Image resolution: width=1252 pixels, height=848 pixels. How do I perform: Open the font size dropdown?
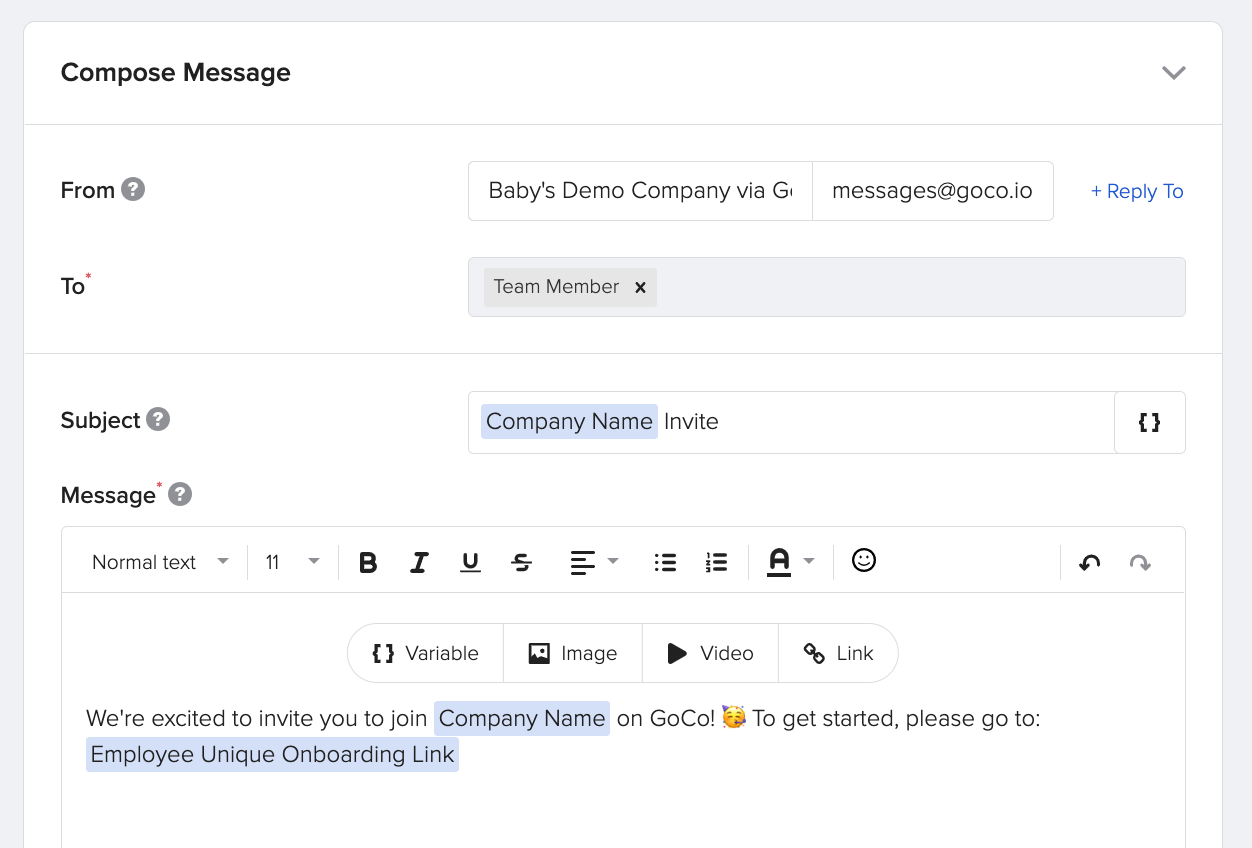[290, 561]
